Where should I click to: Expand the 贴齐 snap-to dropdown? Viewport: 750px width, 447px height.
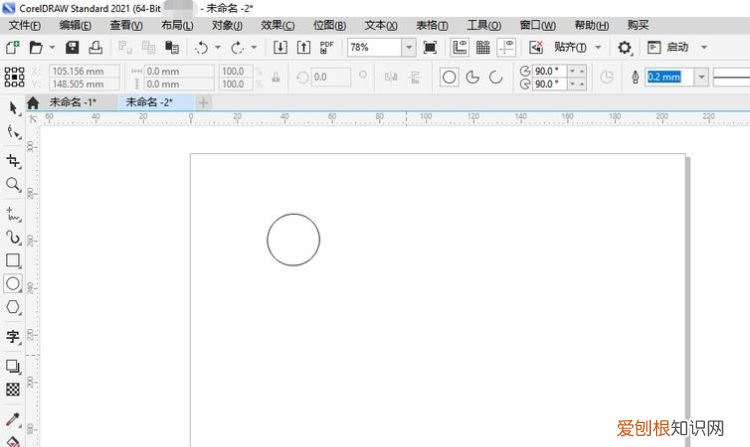(x=599, y=47)
